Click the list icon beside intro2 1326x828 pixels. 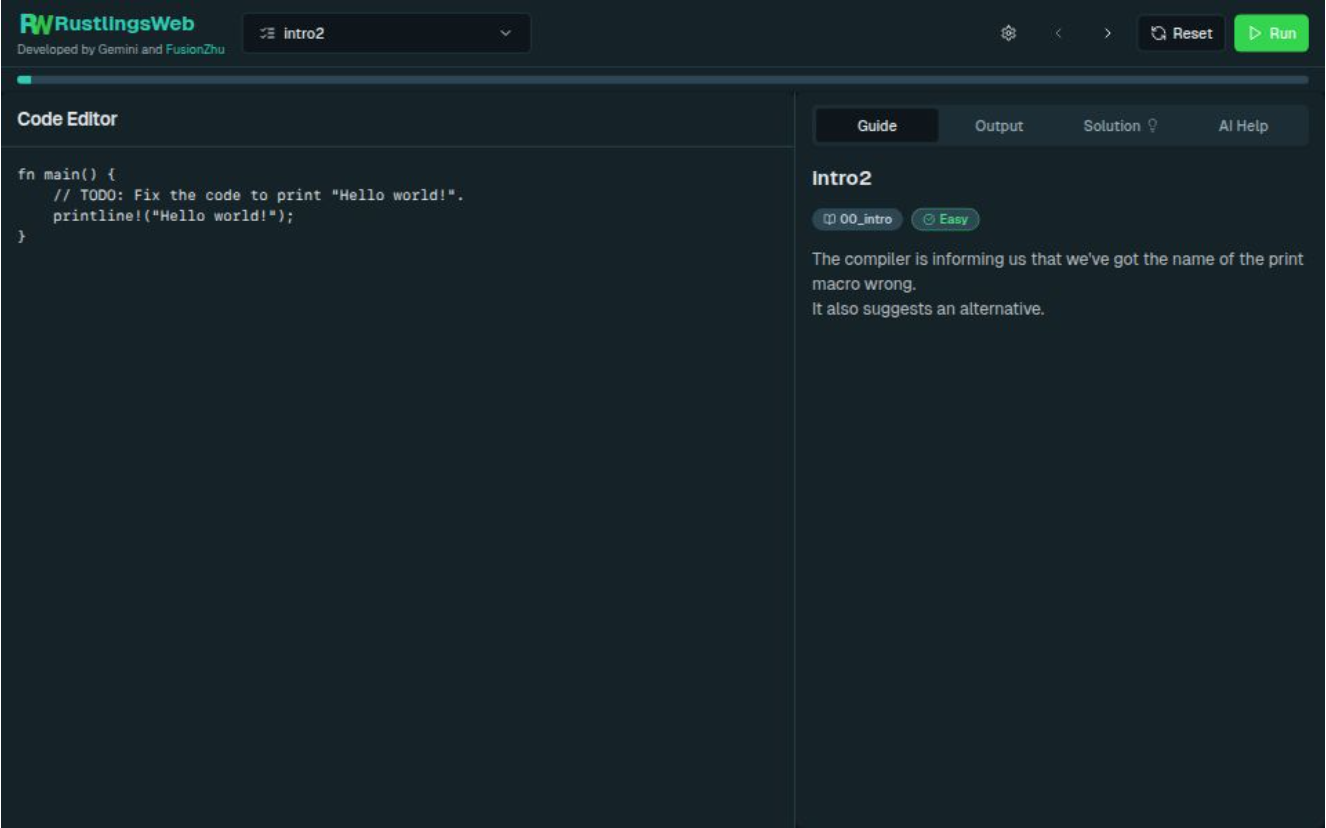pos(267,33)
